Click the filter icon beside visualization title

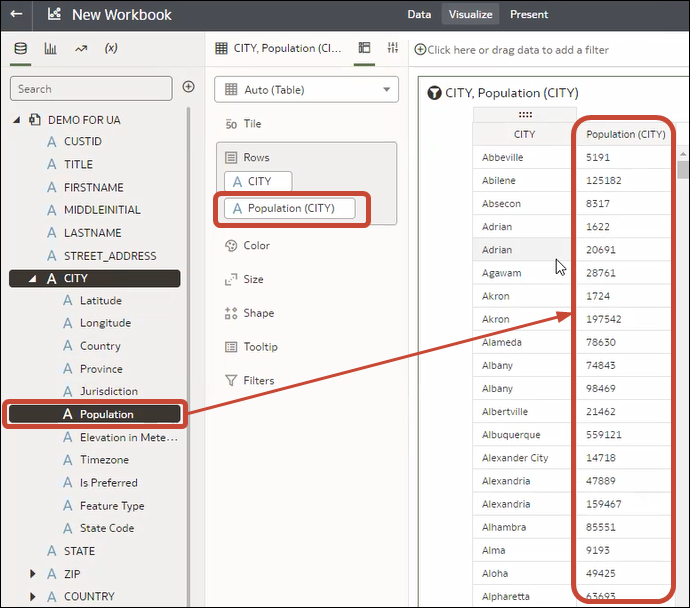(434, 93)
